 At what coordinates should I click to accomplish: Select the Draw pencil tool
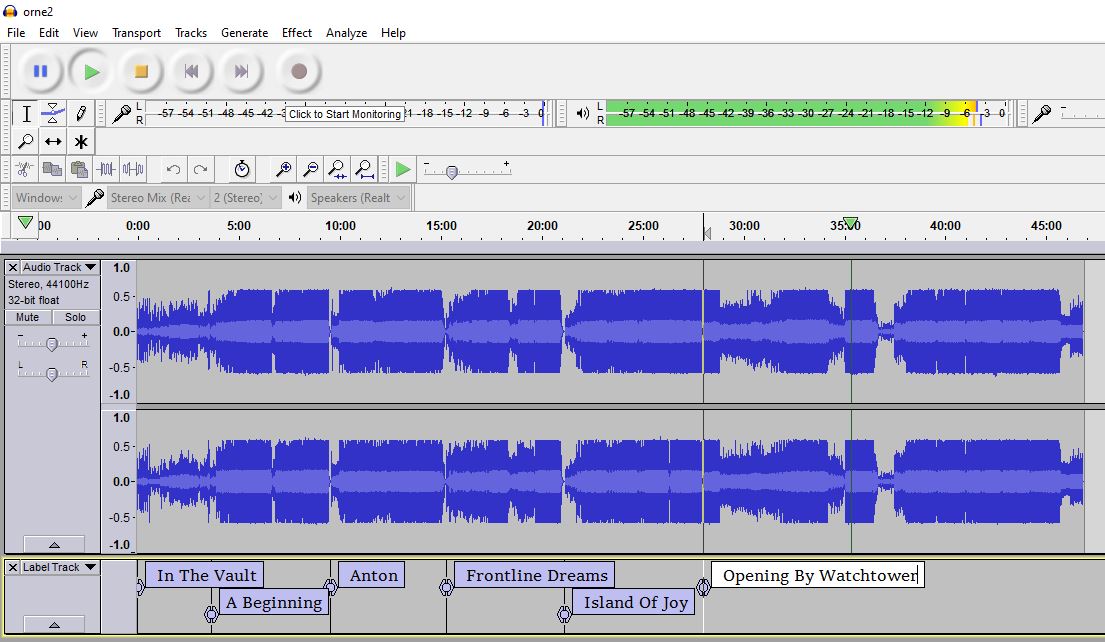(x=81, y=113)
